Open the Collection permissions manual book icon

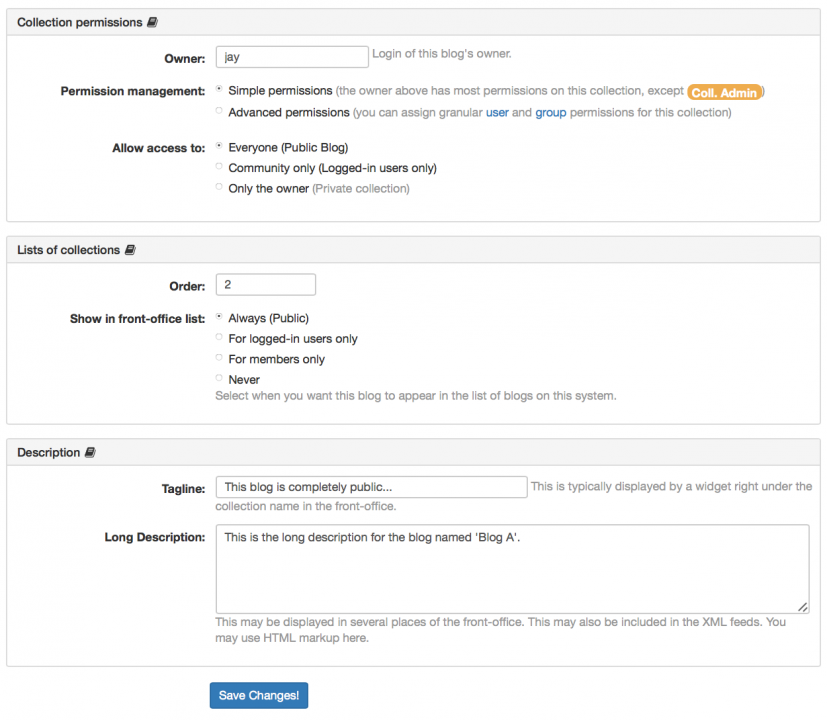click(x=152, y=22)
